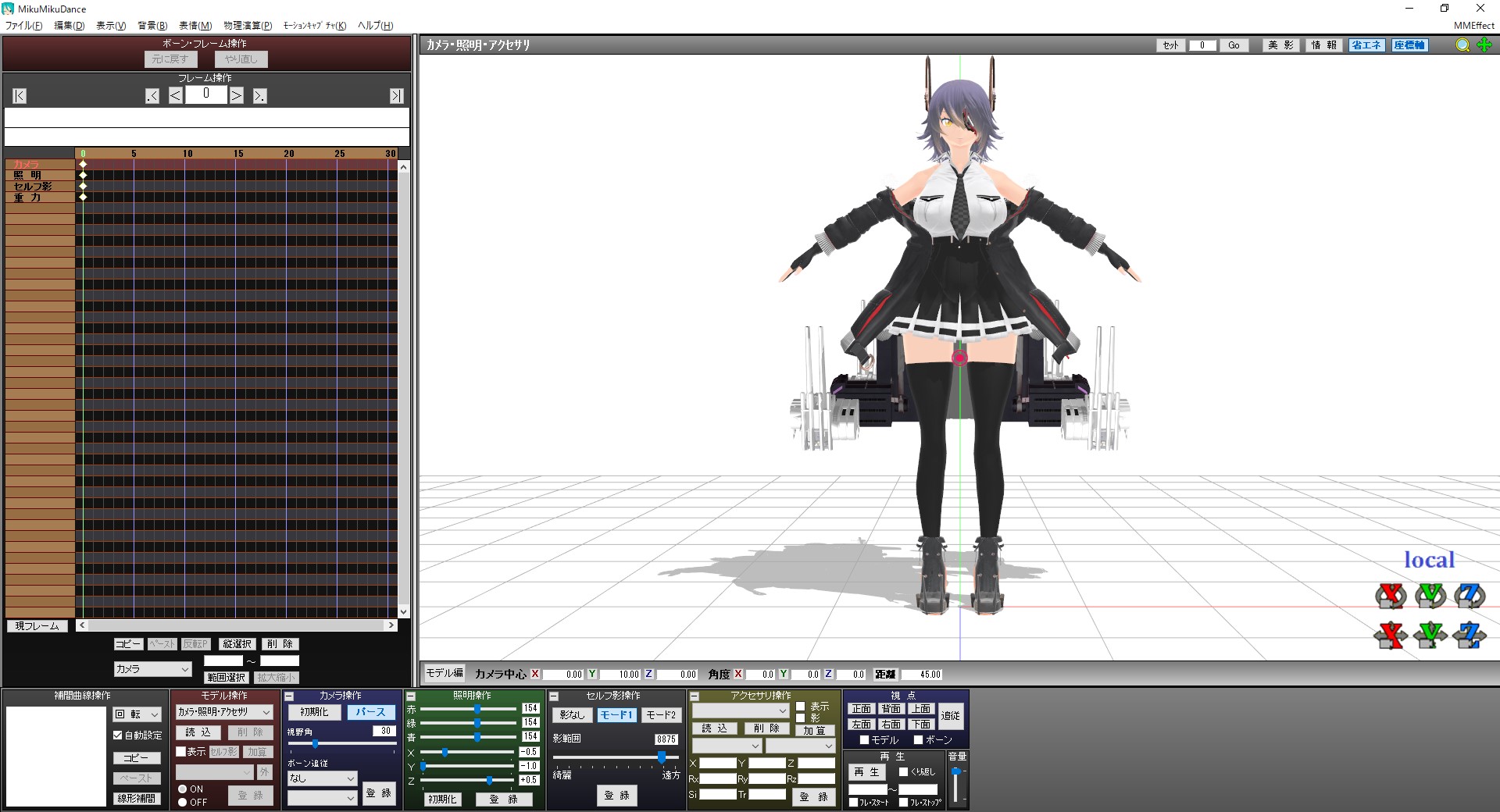
Task: Click the blue Z-axis move icon
Action: coord(1469,635)
